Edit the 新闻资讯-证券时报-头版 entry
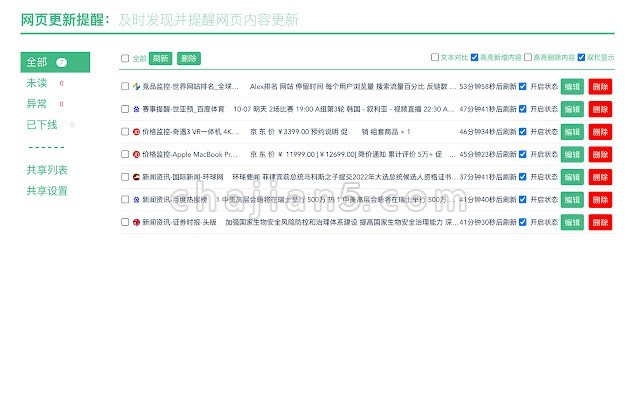The image size is (640, 400). click(572, 222)
